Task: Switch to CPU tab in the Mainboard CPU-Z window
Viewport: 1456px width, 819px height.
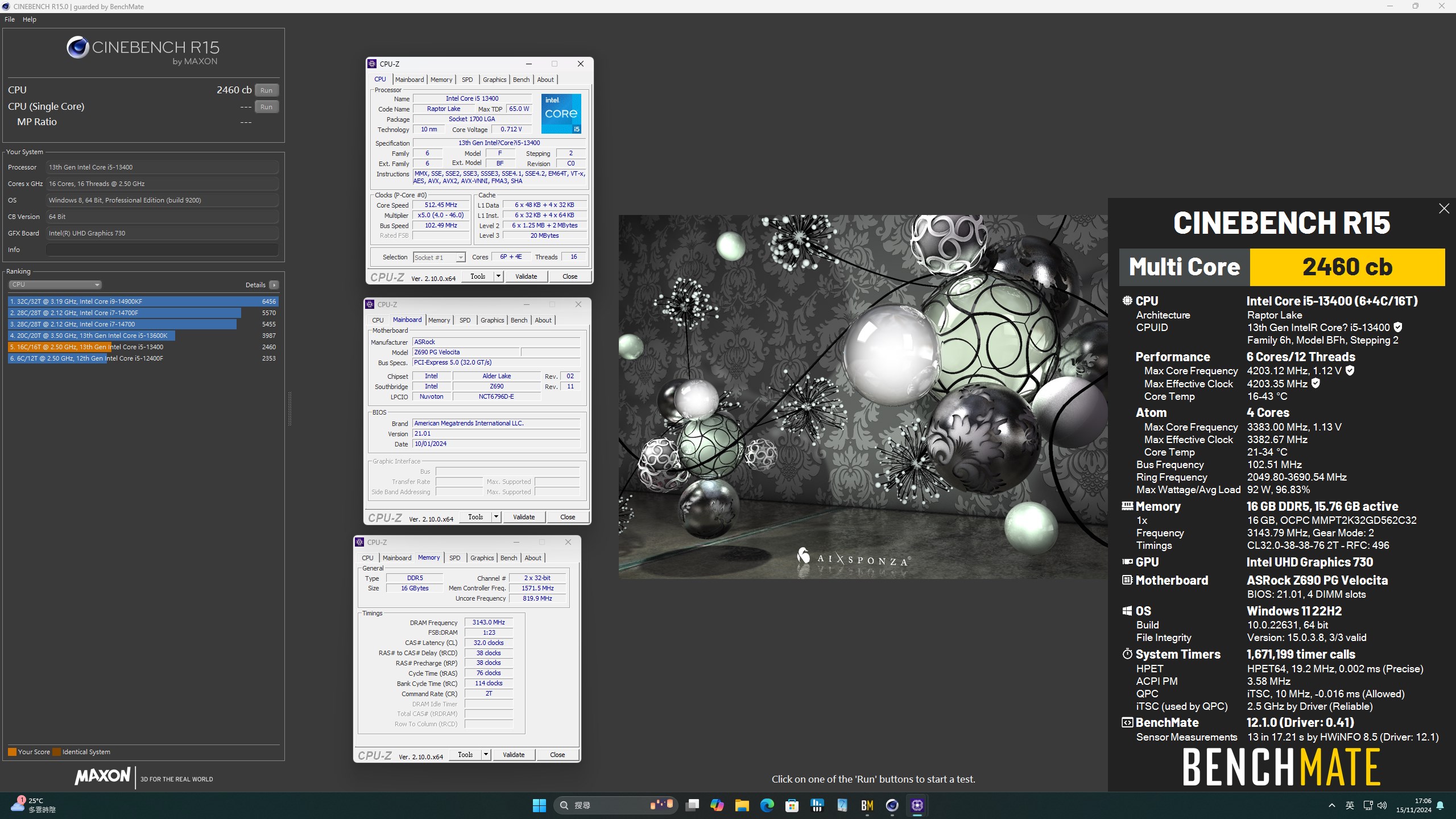Action: [x=378, y=320]
